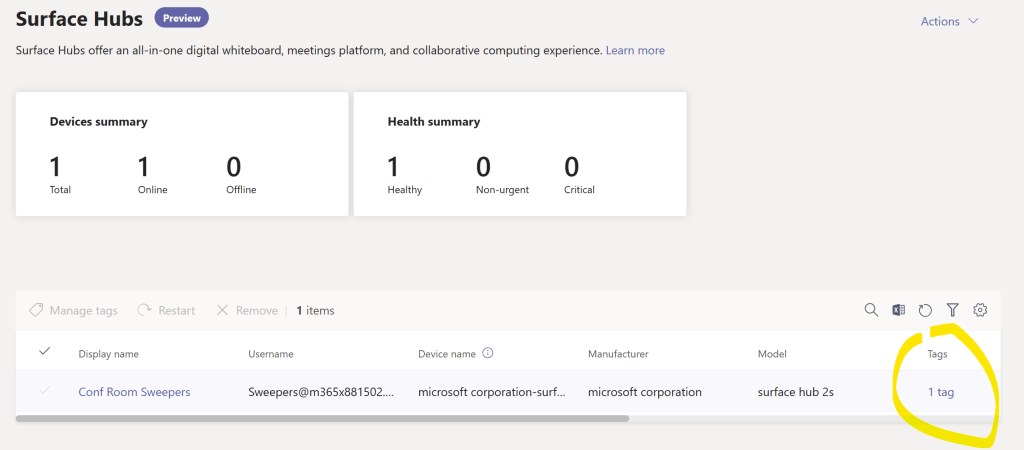Refresh the Surface Hubs device list

pyautogui.click(x=925, y=311)
